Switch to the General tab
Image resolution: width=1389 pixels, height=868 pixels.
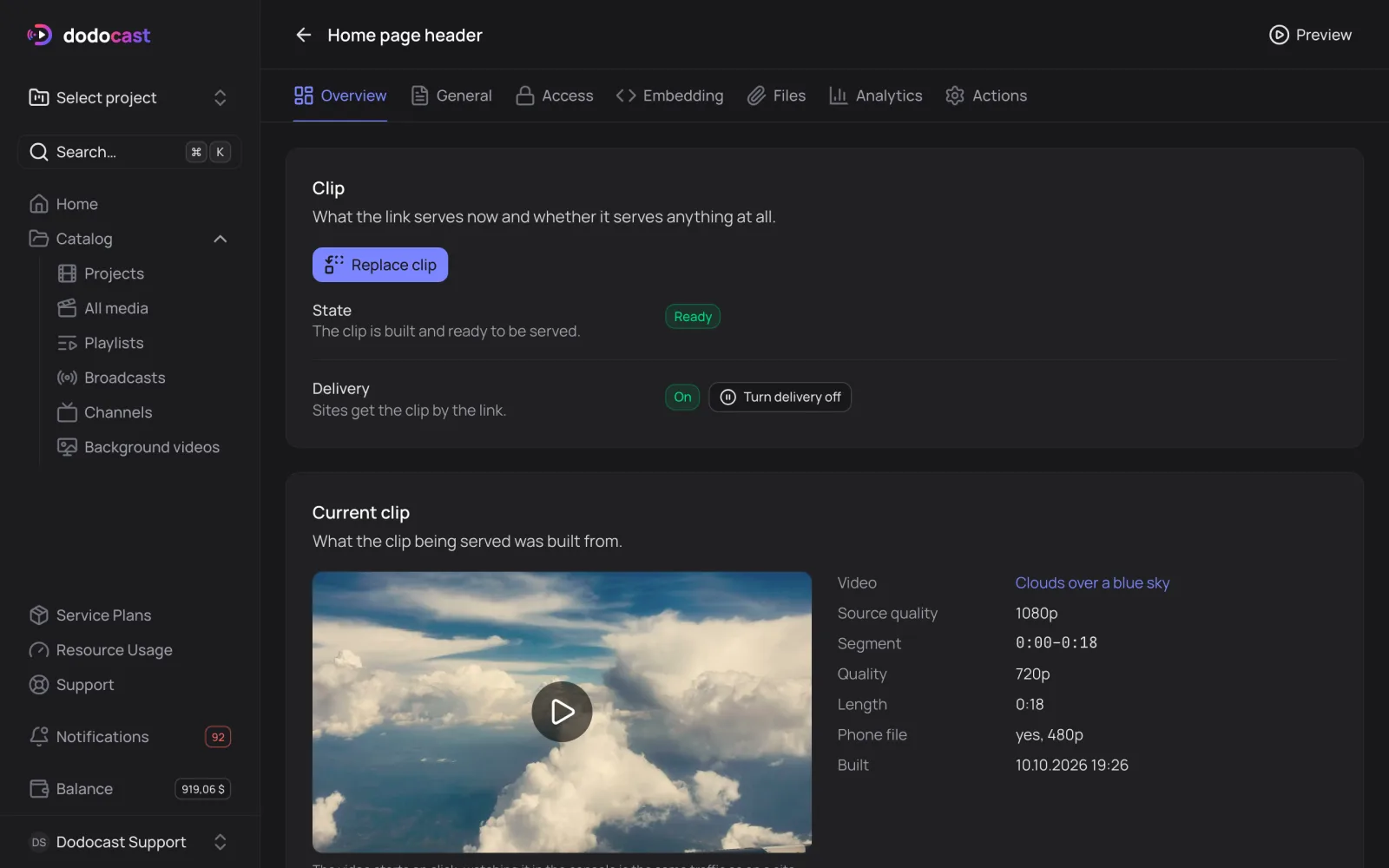point(451,95)
